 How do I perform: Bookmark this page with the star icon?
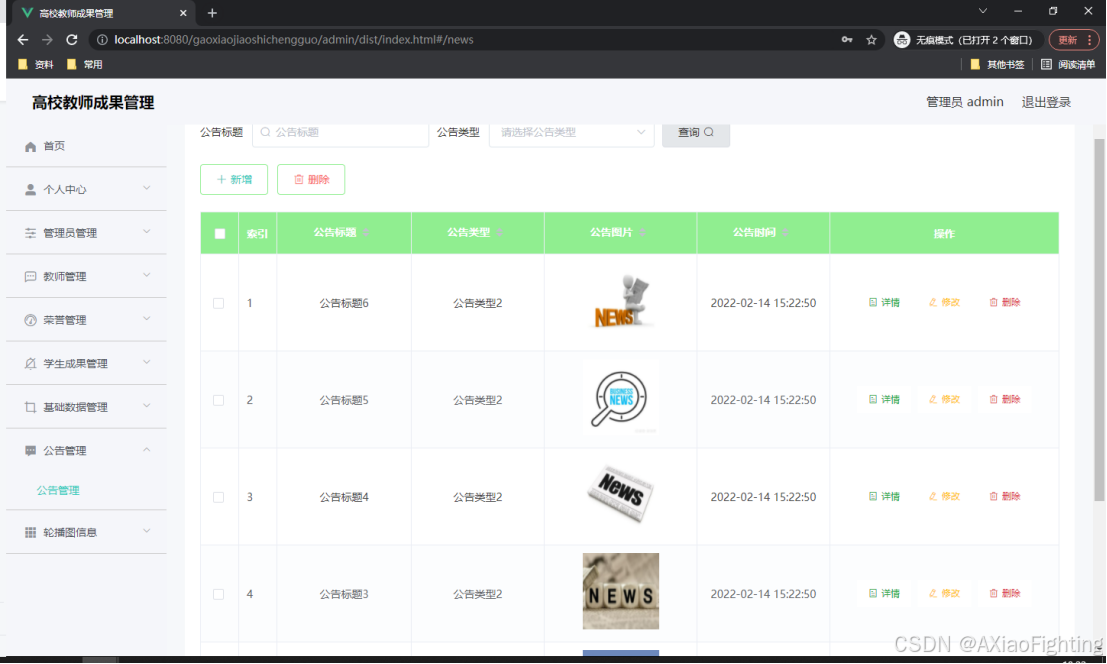tap(871, 40)
